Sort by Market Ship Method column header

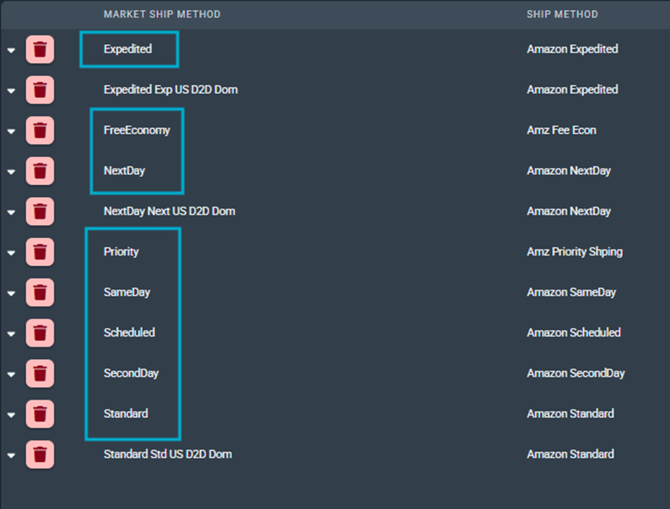pos(162,15)
